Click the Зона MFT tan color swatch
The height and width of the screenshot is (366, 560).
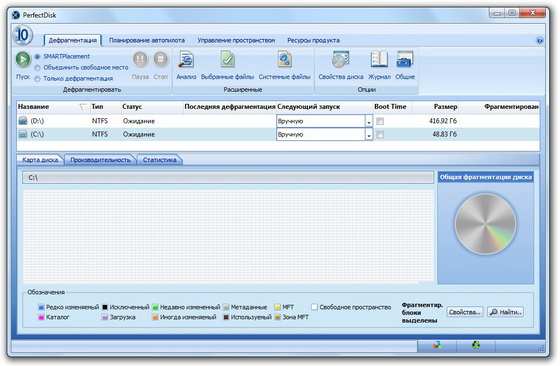278,317
